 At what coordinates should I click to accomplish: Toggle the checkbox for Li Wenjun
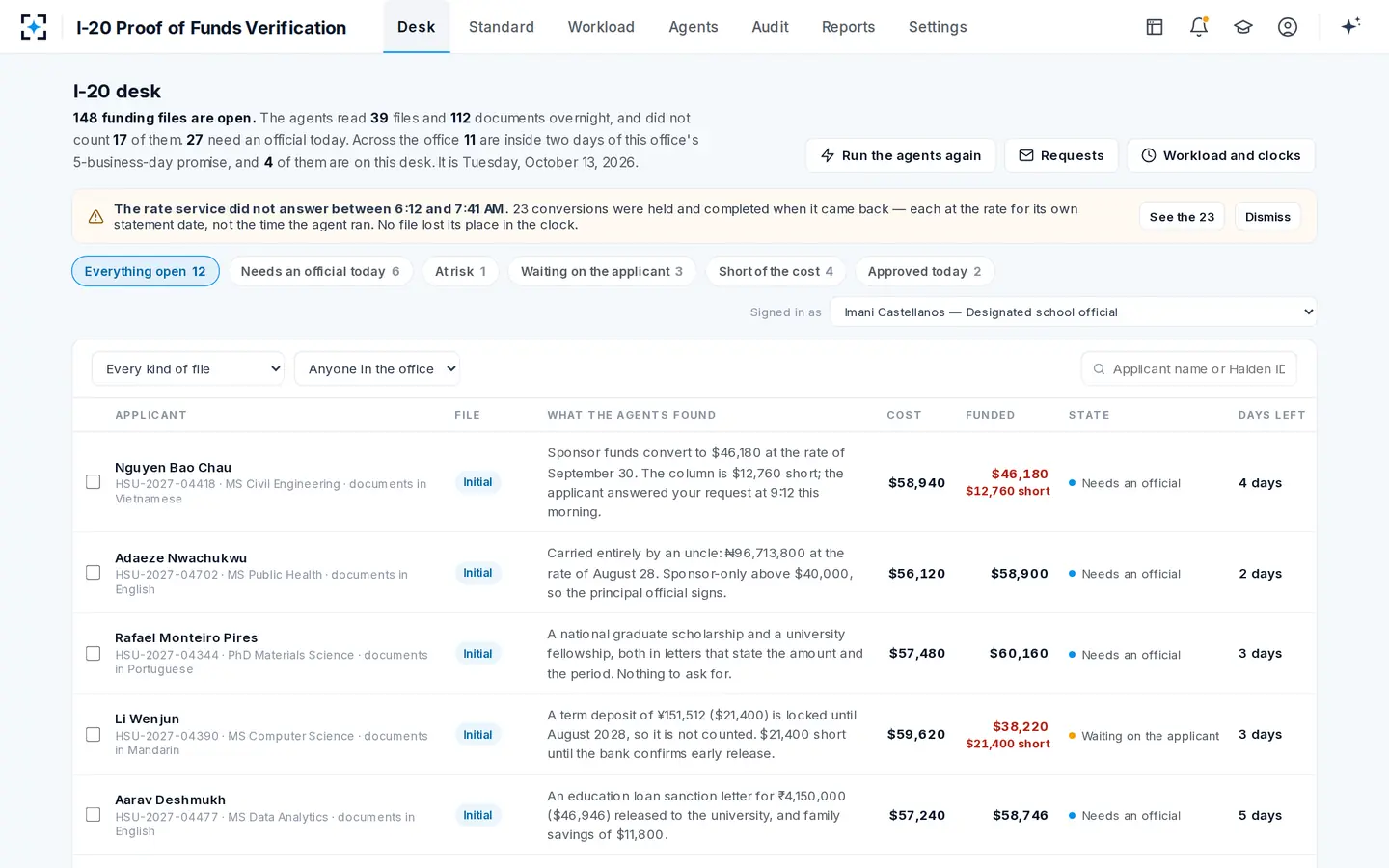[x=94, y=735]
